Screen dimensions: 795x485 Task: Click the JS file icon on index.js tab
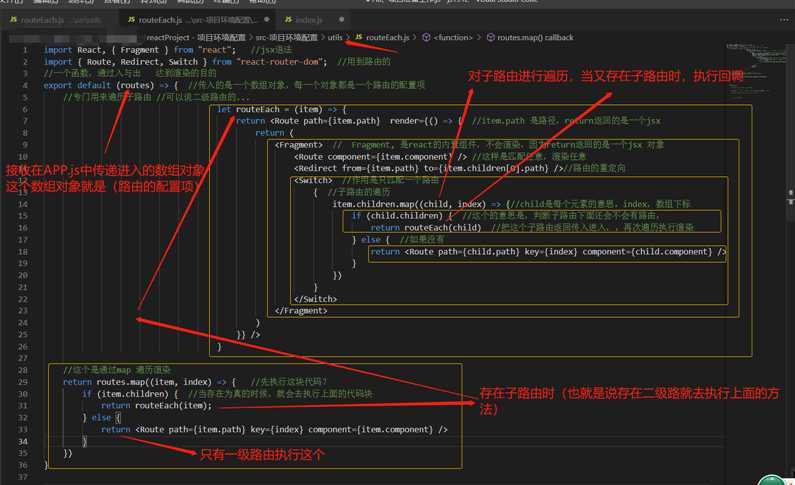(288, 20)
